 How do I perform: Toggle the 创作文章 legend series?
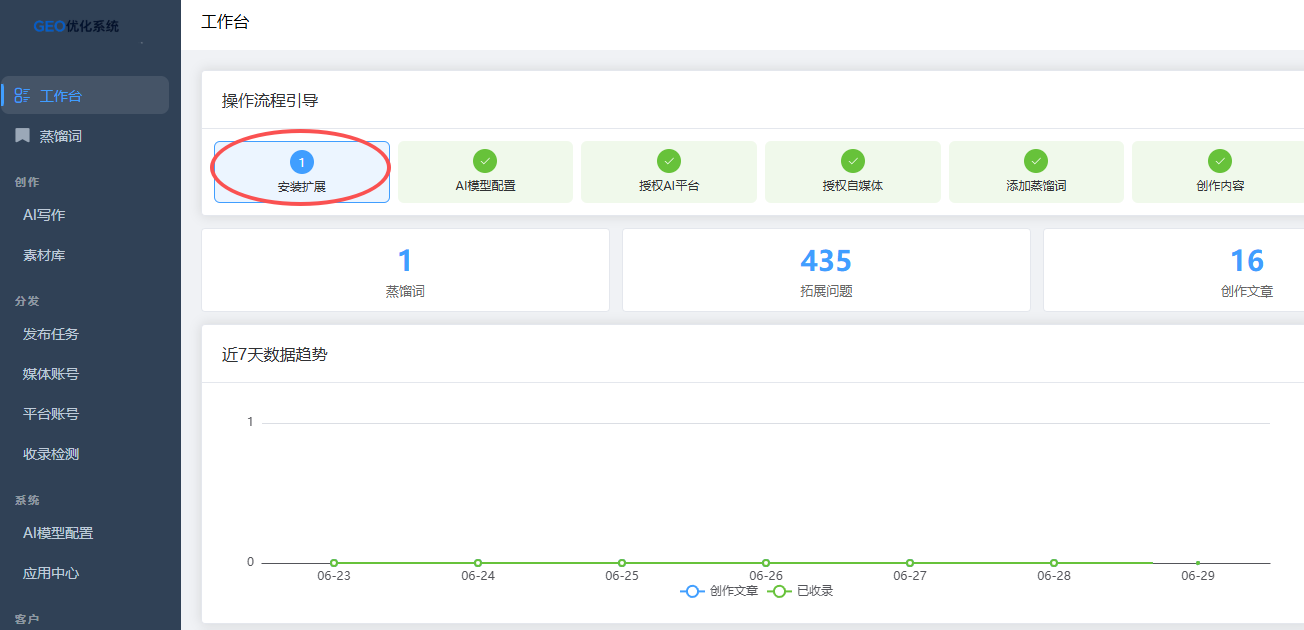[719, 591]
